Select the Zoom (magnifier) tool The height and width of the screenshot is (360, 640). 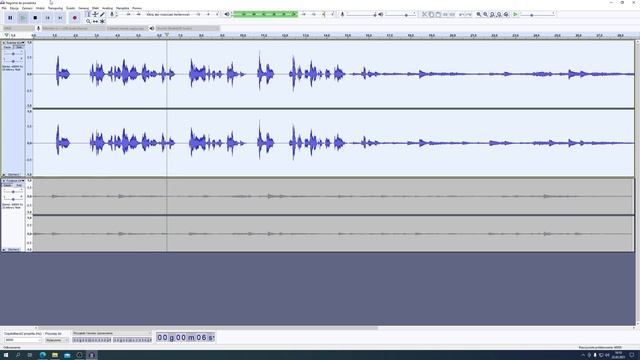[88, 21]
